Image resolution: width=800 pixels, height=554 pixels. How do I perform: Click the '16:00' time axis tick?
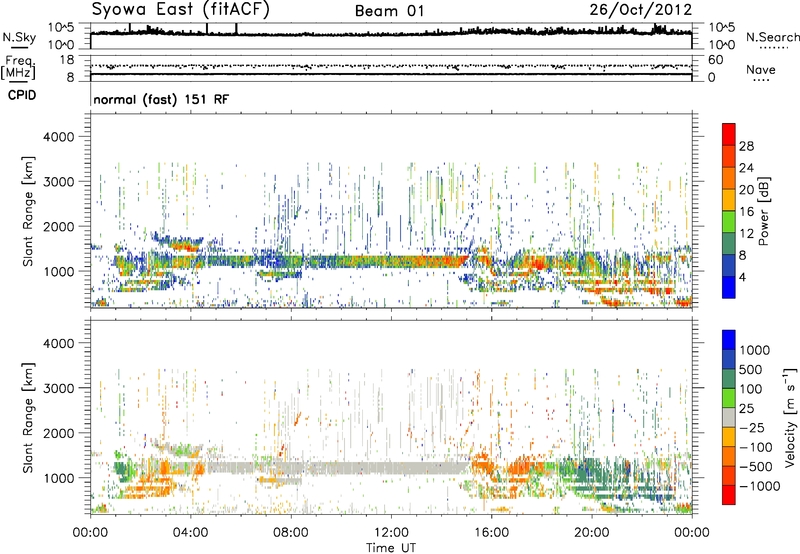pyautogui.click(x=491, y=533)
